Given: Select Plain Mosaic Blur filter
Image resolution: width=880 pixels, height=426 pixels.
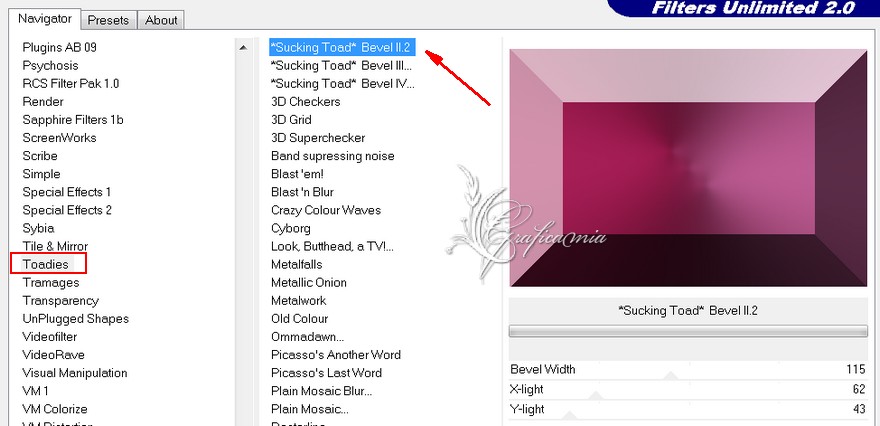Looking at the screenshot, I should click(x=322, y=391).
